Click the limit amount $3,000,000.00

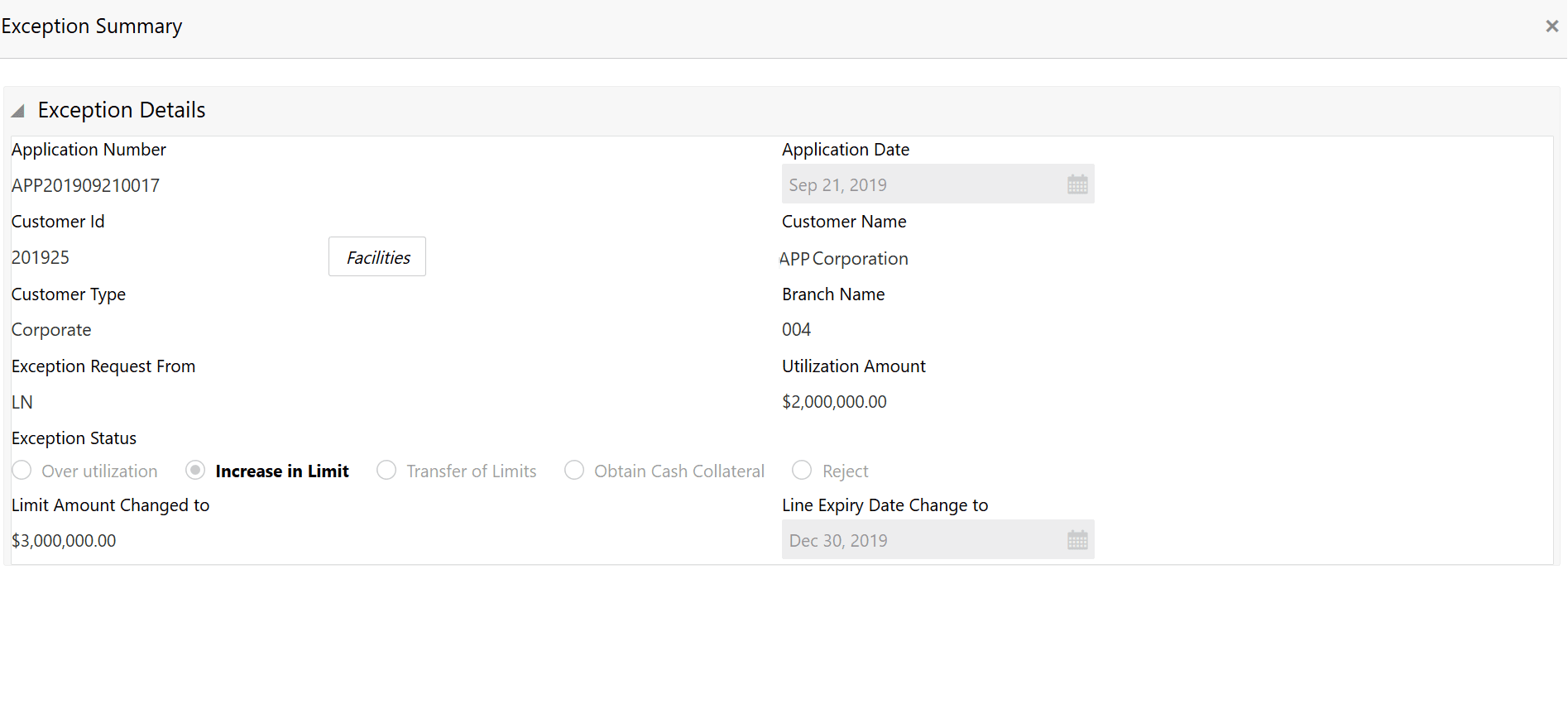point(64,541)
